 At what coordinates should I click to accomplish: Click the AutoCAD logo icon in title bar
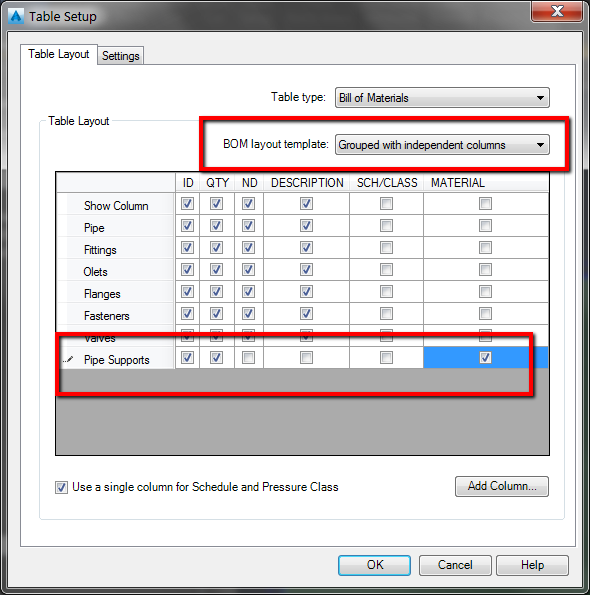(16, 16)
